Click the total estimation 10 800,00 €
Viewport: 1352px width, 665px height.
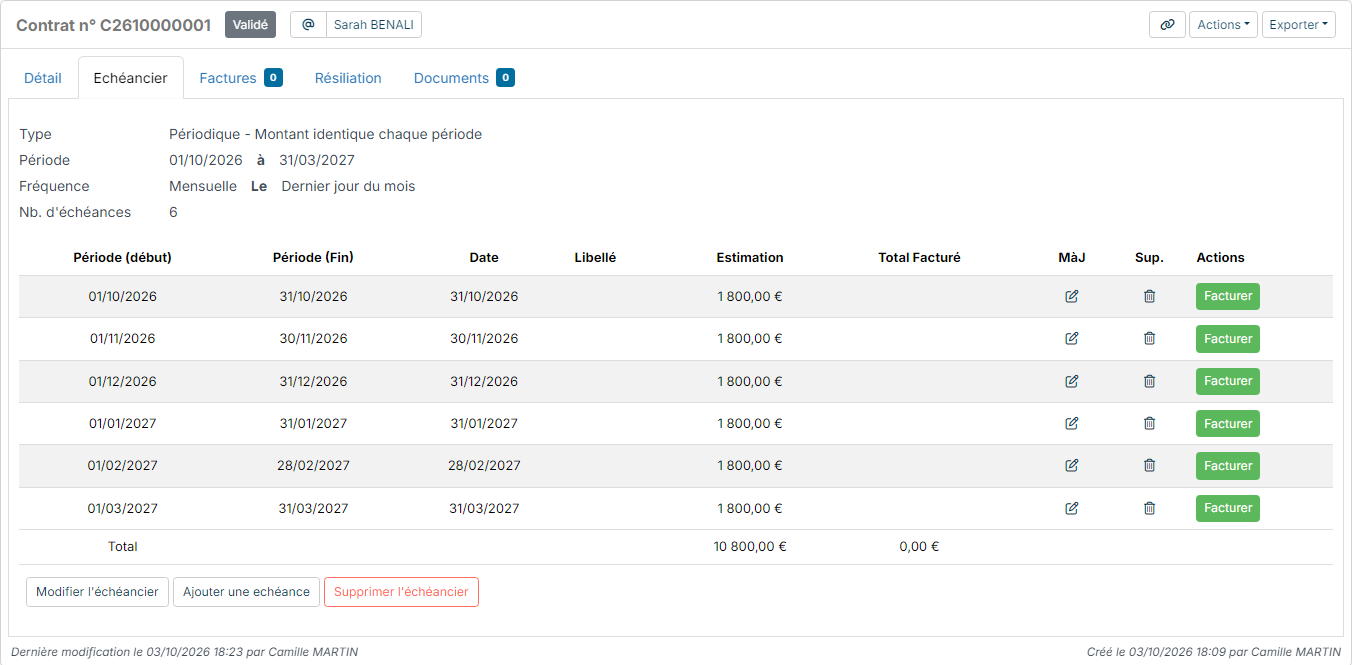750,547
